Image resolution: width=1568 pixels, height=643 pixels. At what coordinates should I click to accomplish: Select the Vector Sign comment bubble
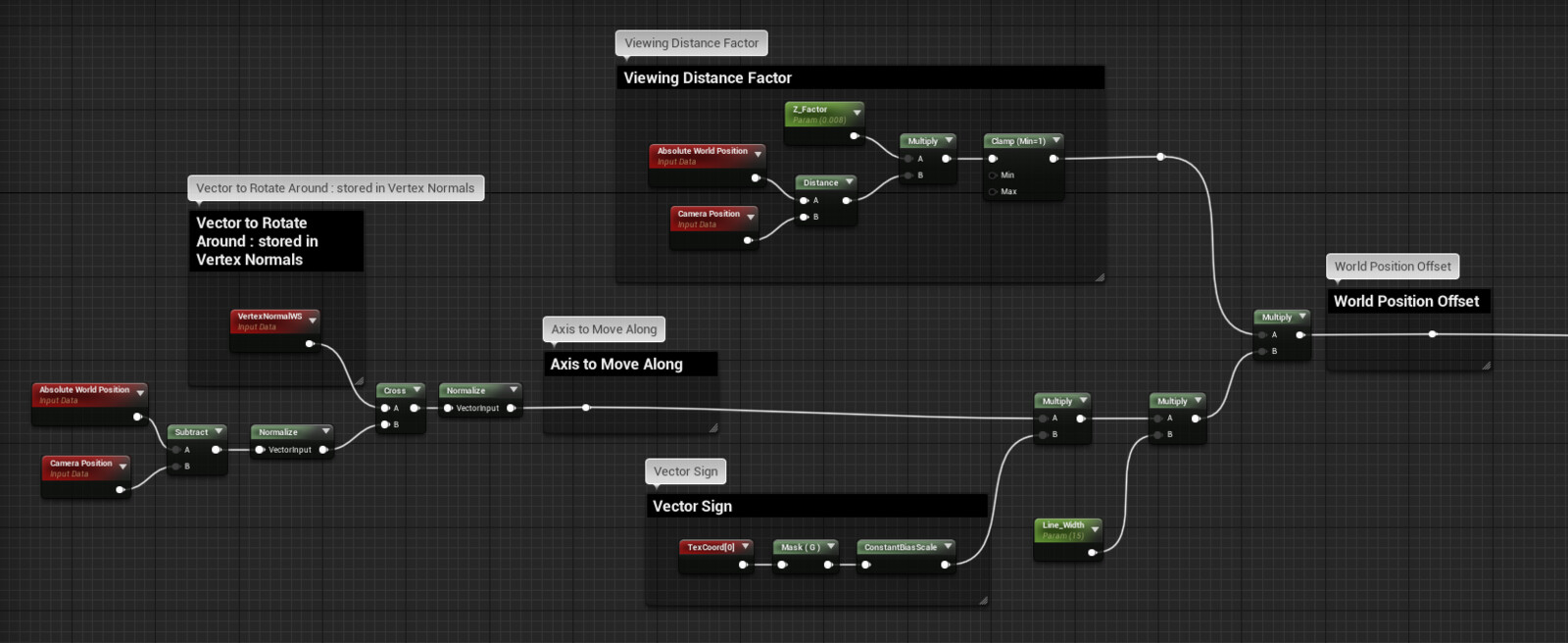tap(686, 471)
